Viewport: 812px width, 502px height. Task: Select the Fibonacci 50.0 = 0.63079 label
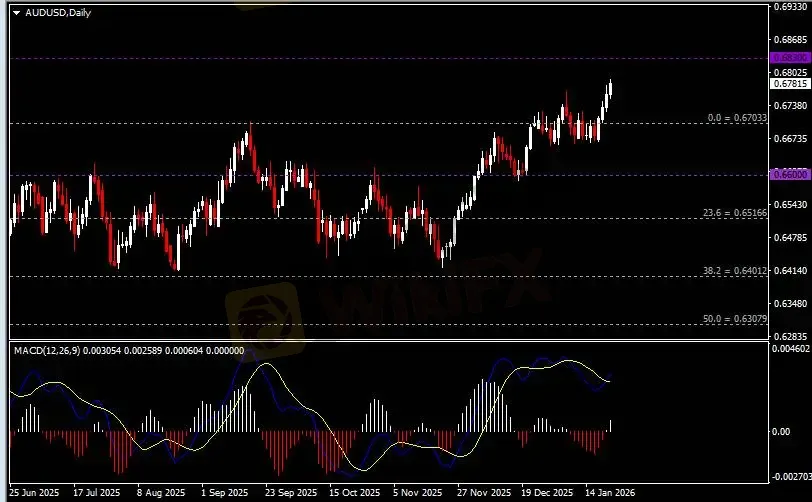(x=735, y=319)
